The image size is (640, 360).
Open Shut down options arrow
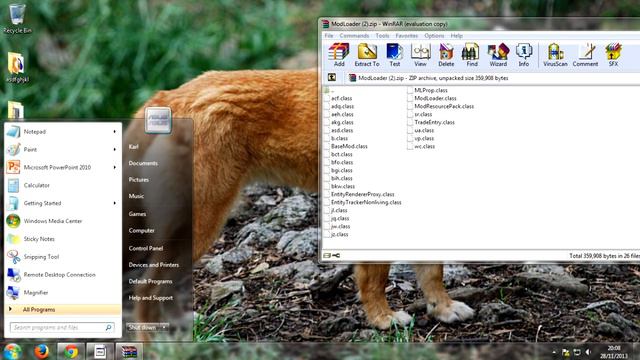[164, 327]
